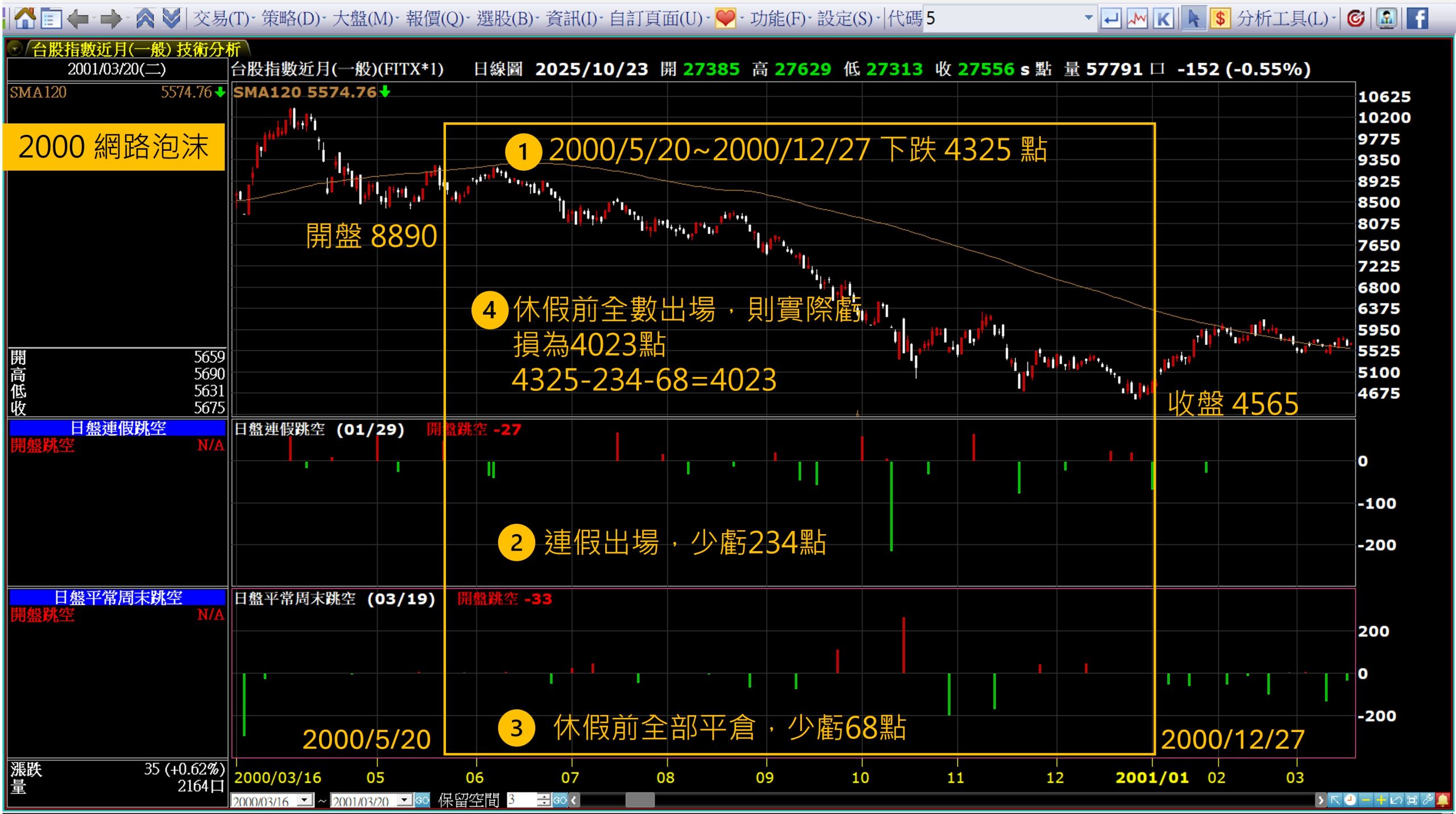Click the Facebook icon

[x=1417, y=18]
